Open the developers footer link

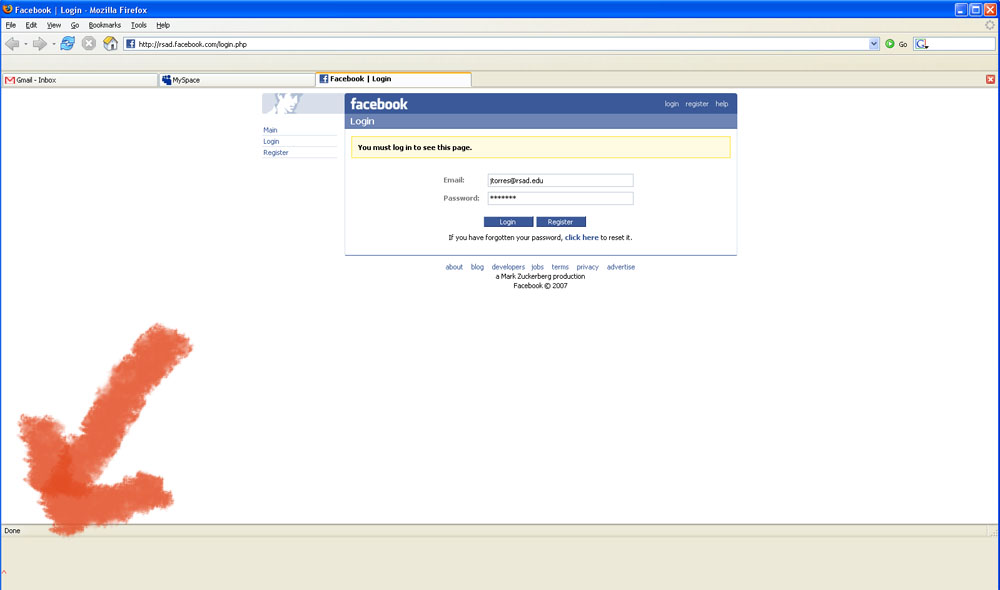coord(508,267)
